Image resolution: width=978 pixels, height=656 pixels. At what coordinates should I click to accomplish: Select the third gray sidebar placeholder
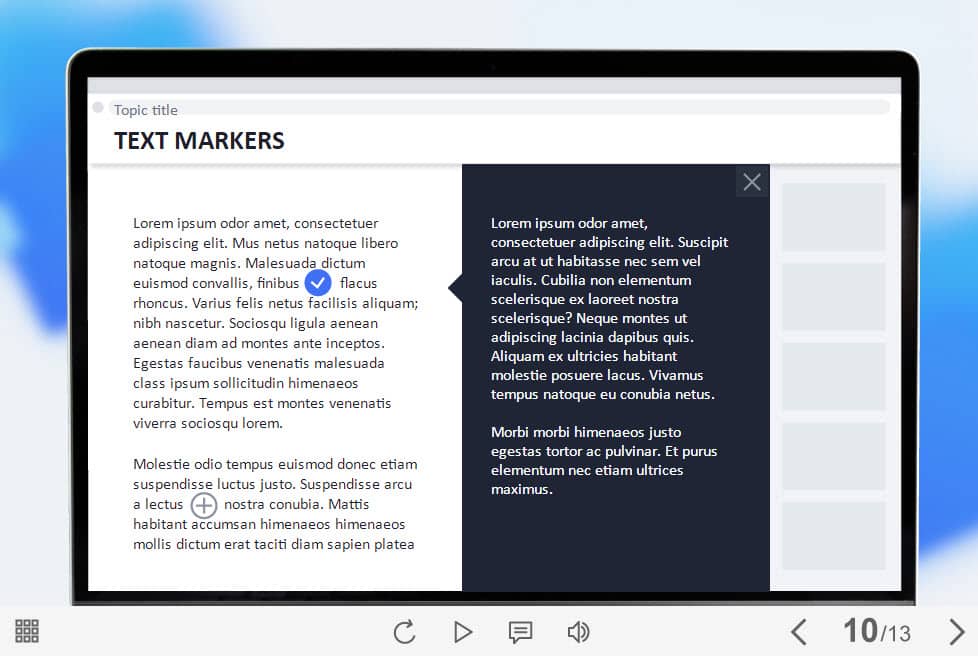833,377
